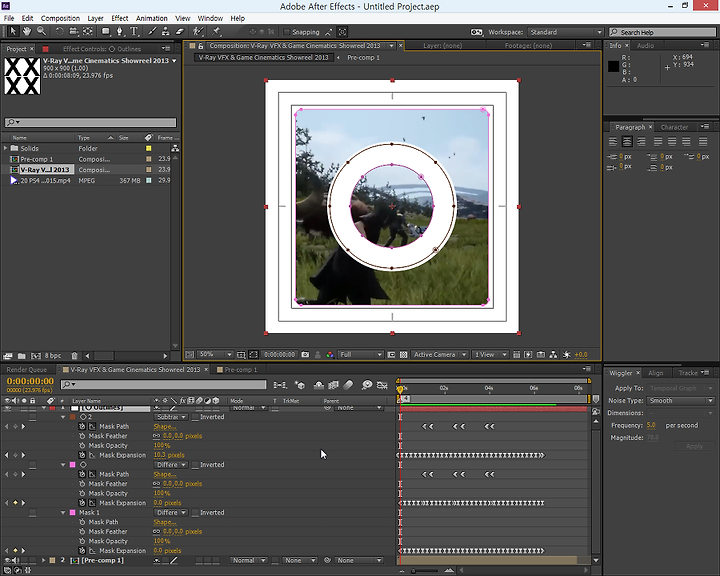
Task: Open the Animation menu
Action: (x=152, y=18)
